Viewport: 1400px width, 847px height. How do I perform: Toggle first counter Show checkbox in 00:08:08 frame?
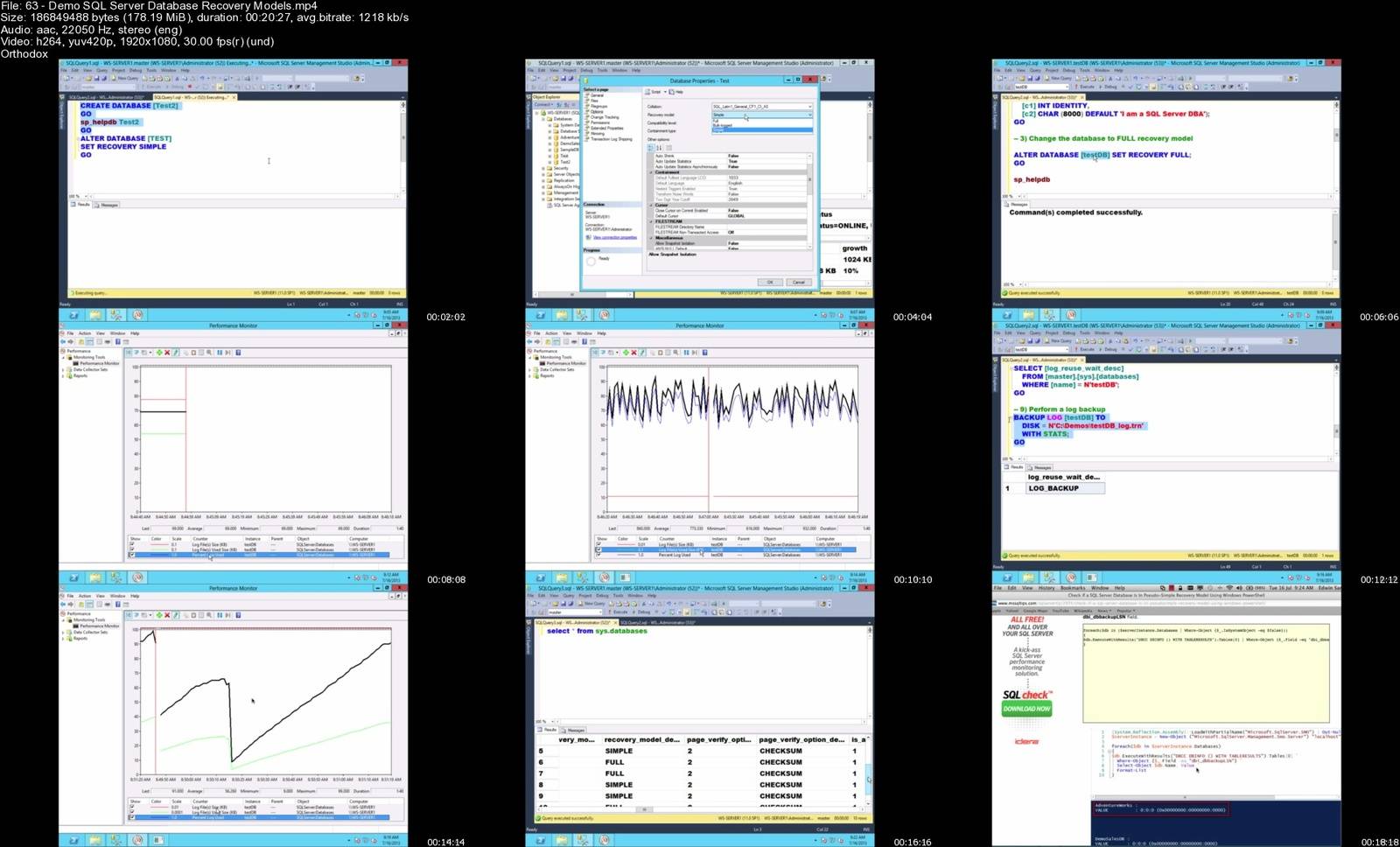tap(132, 544)
